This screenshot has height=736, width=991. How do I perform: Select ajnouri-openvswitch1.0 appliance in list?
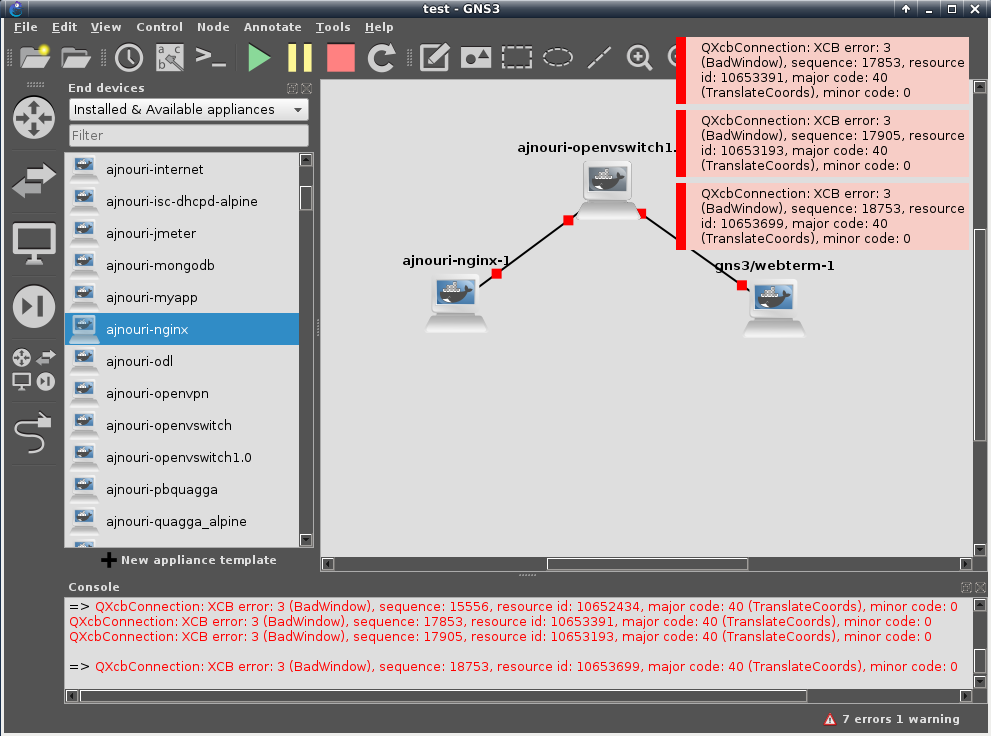click(x=182, y=457)
